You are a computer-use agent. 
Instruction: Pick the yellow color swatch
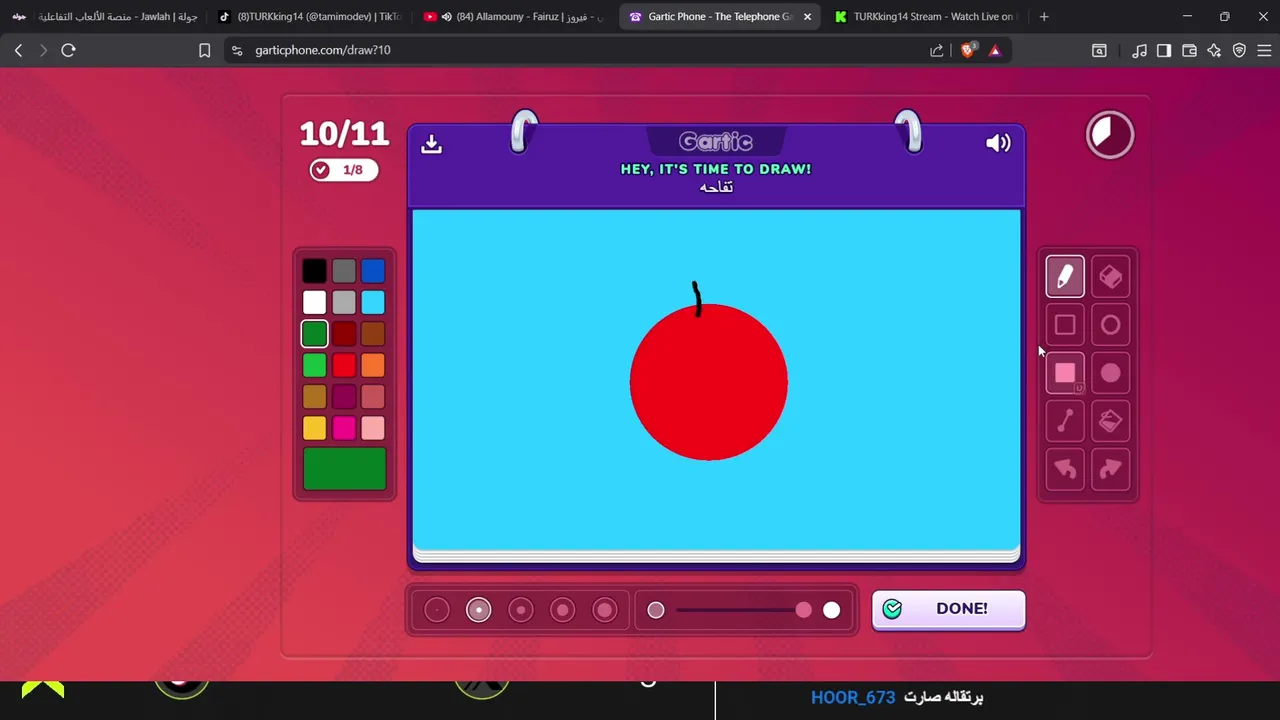[x=314, y=428]
